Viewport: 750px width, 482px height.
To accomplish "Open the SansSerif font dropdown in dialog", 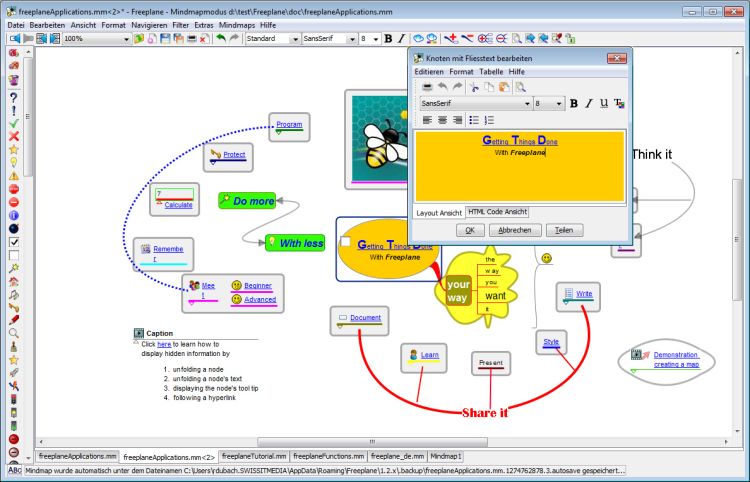I will click(527, 103).
